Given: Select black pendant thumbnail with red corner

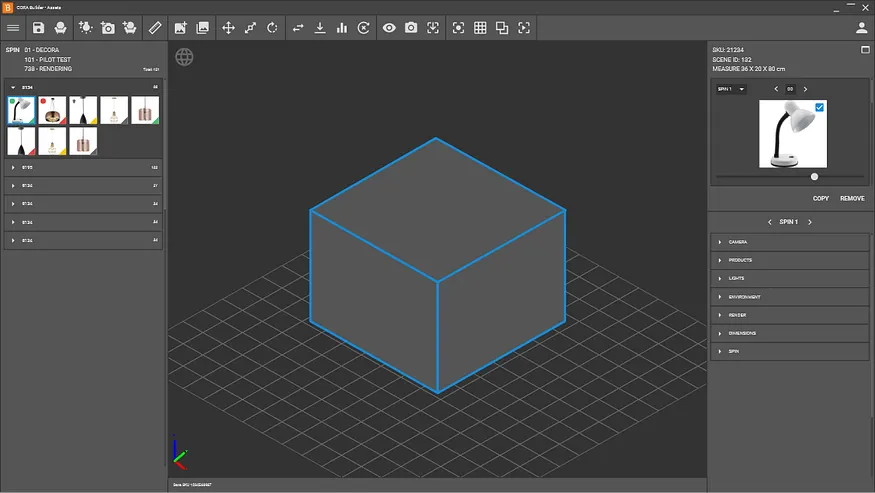Looking at the screenshot, I should click(x=21, y=141).
